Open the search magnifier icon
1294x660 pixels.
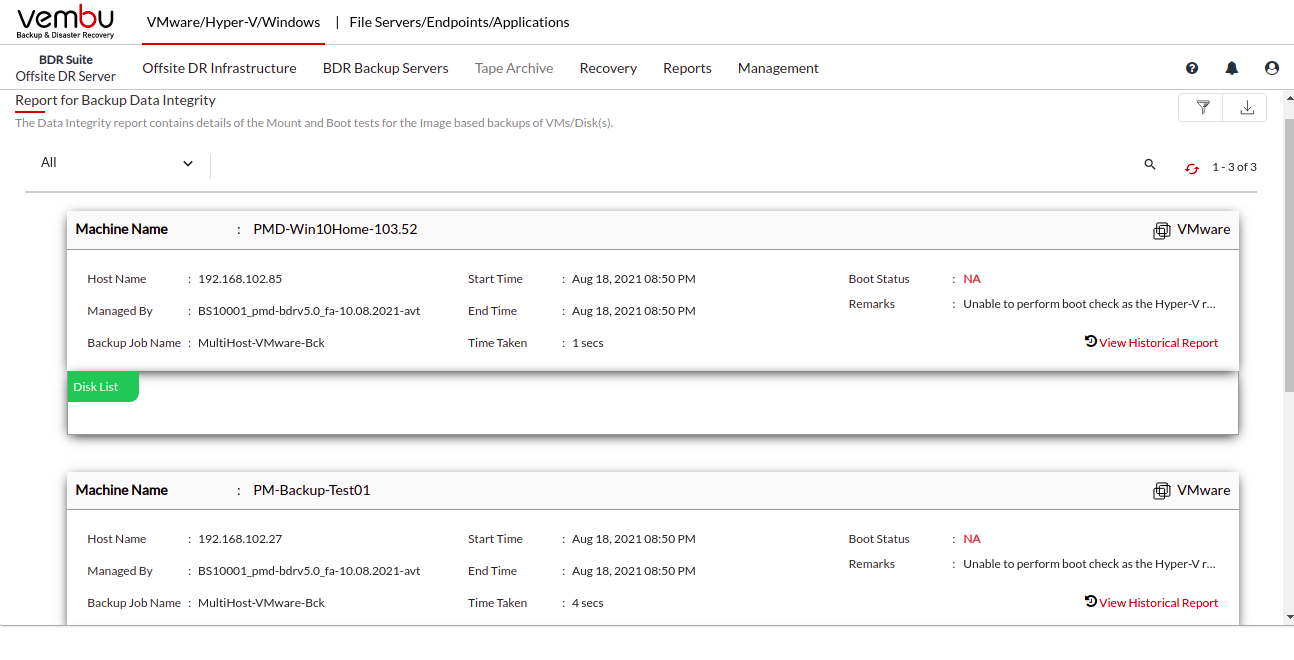1150,165
